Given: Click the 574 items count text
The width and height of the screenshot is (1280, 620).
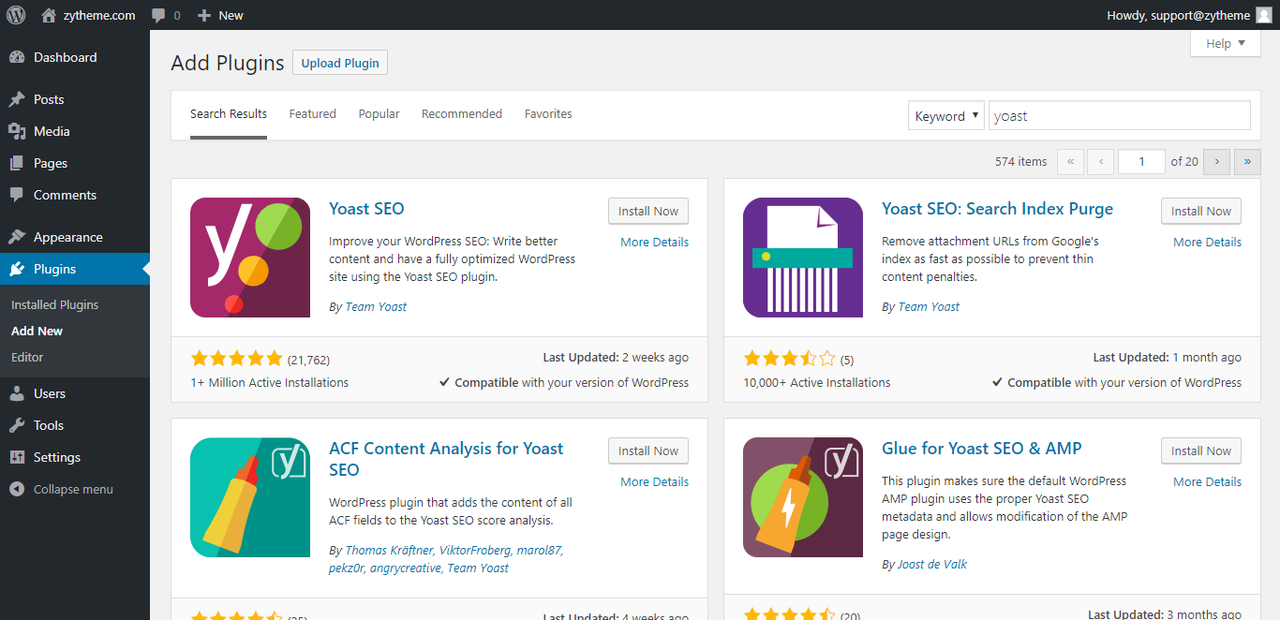Looking at the screenshot, I should tap(1021, 161).
